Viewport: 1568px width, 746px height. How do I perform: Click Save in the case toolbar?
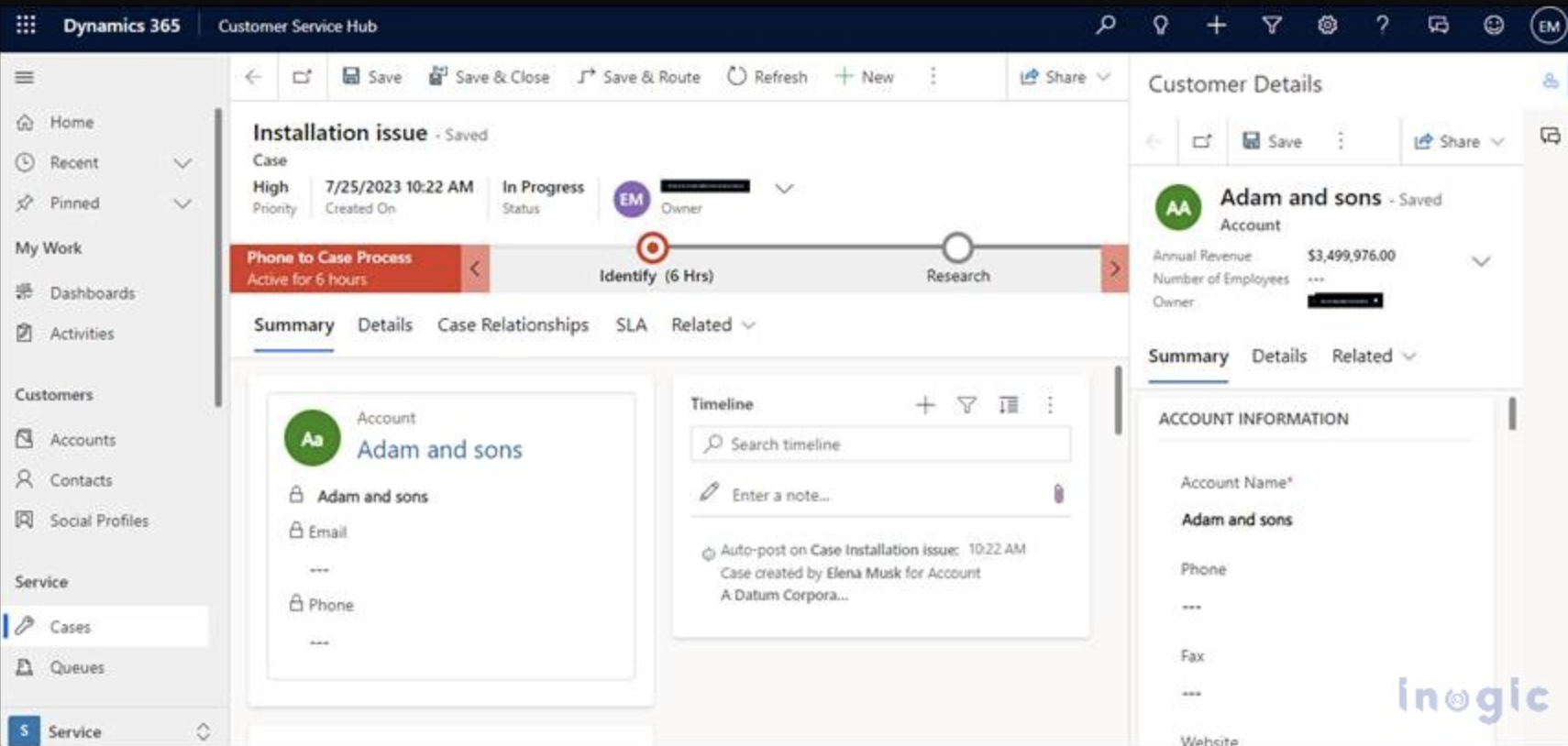click(x=371, y=77)
